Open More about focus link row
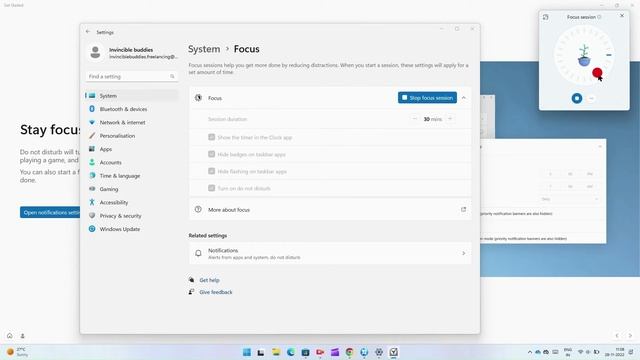Viewport: 640px width, 360px height. [330, 209]
